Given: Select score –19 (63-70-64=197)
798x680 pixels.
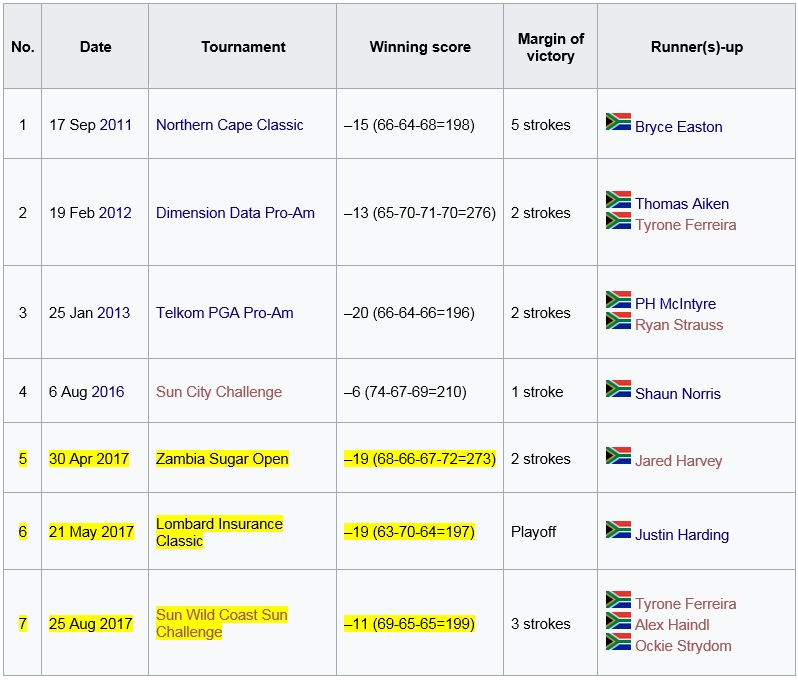Looking at the screenshot, I should 409,532.
